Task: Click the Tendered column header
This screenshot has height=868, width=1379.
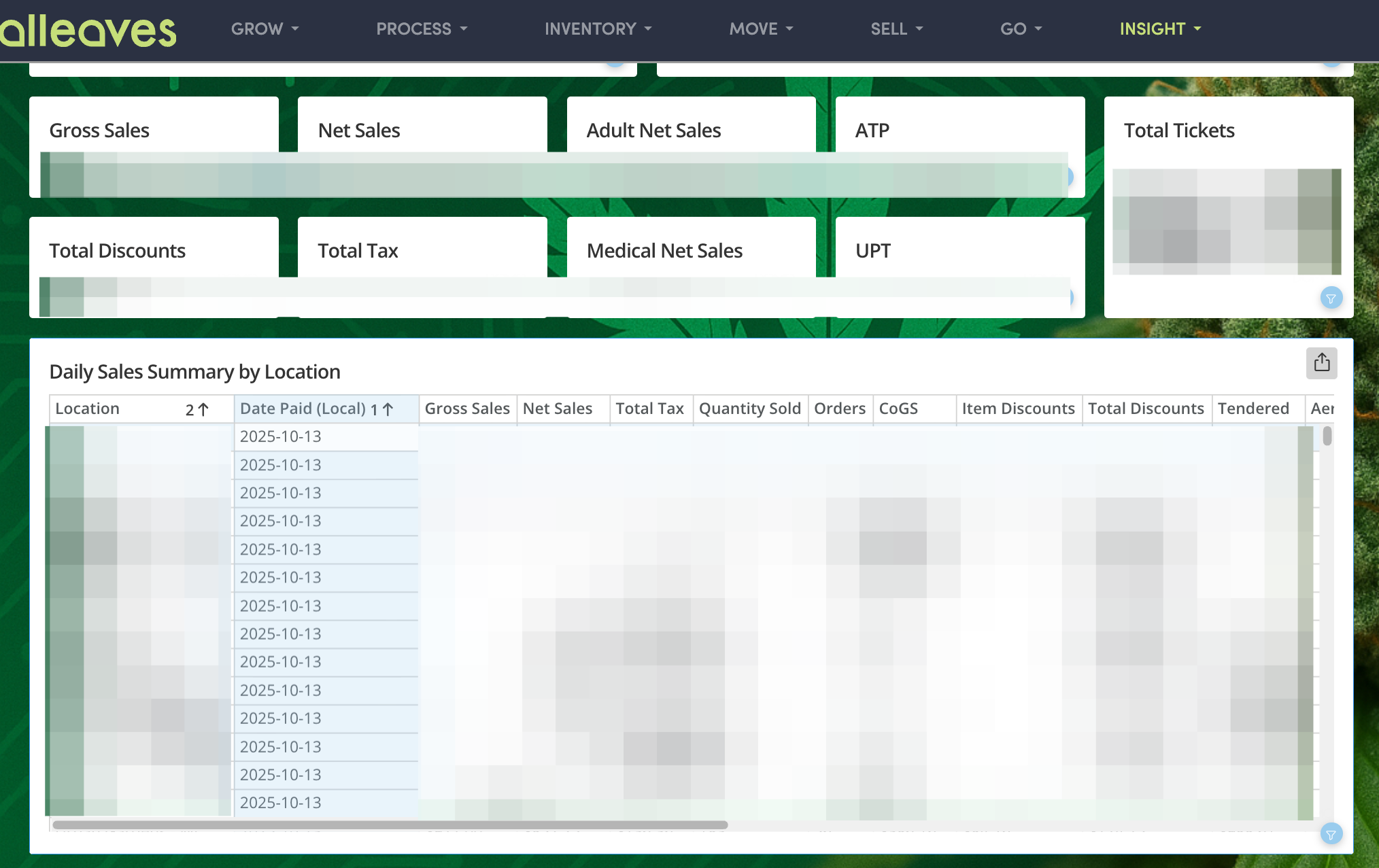Action: point(1257,409)
